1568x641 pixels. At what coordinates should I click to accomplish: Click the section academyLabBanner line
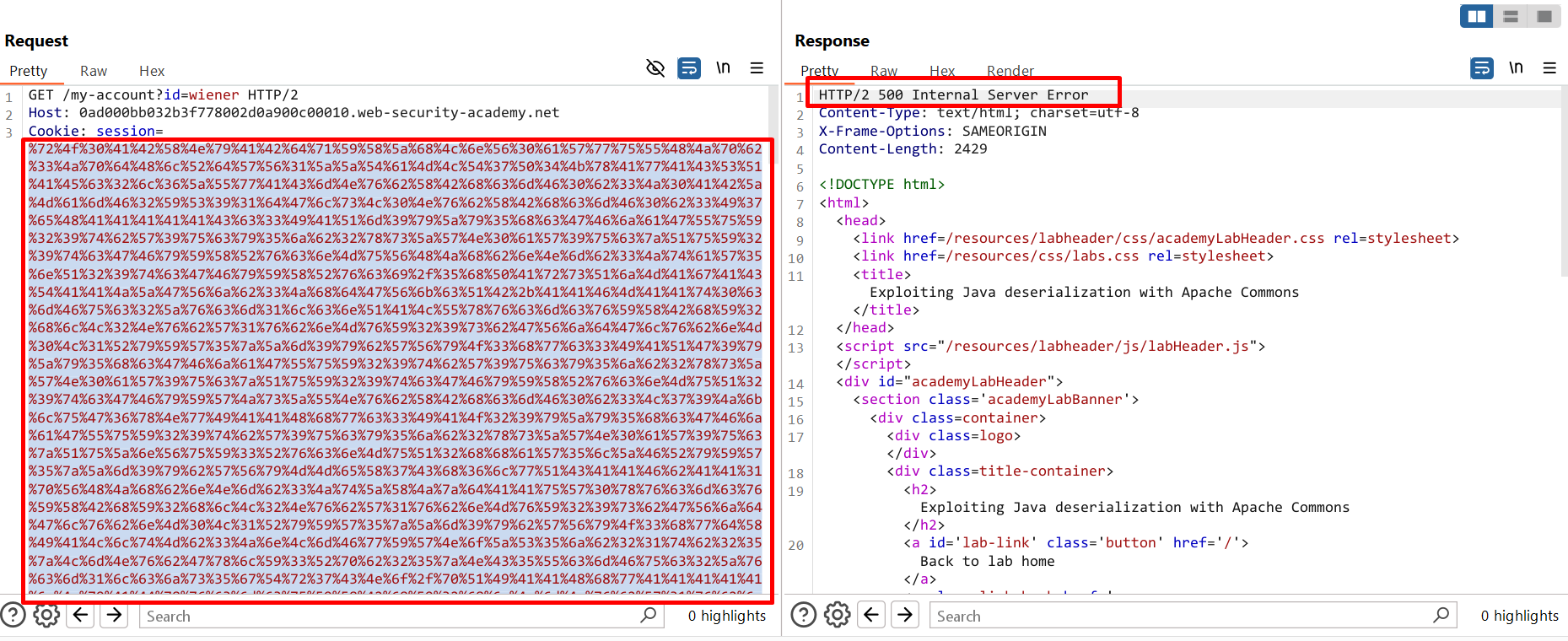995,400
